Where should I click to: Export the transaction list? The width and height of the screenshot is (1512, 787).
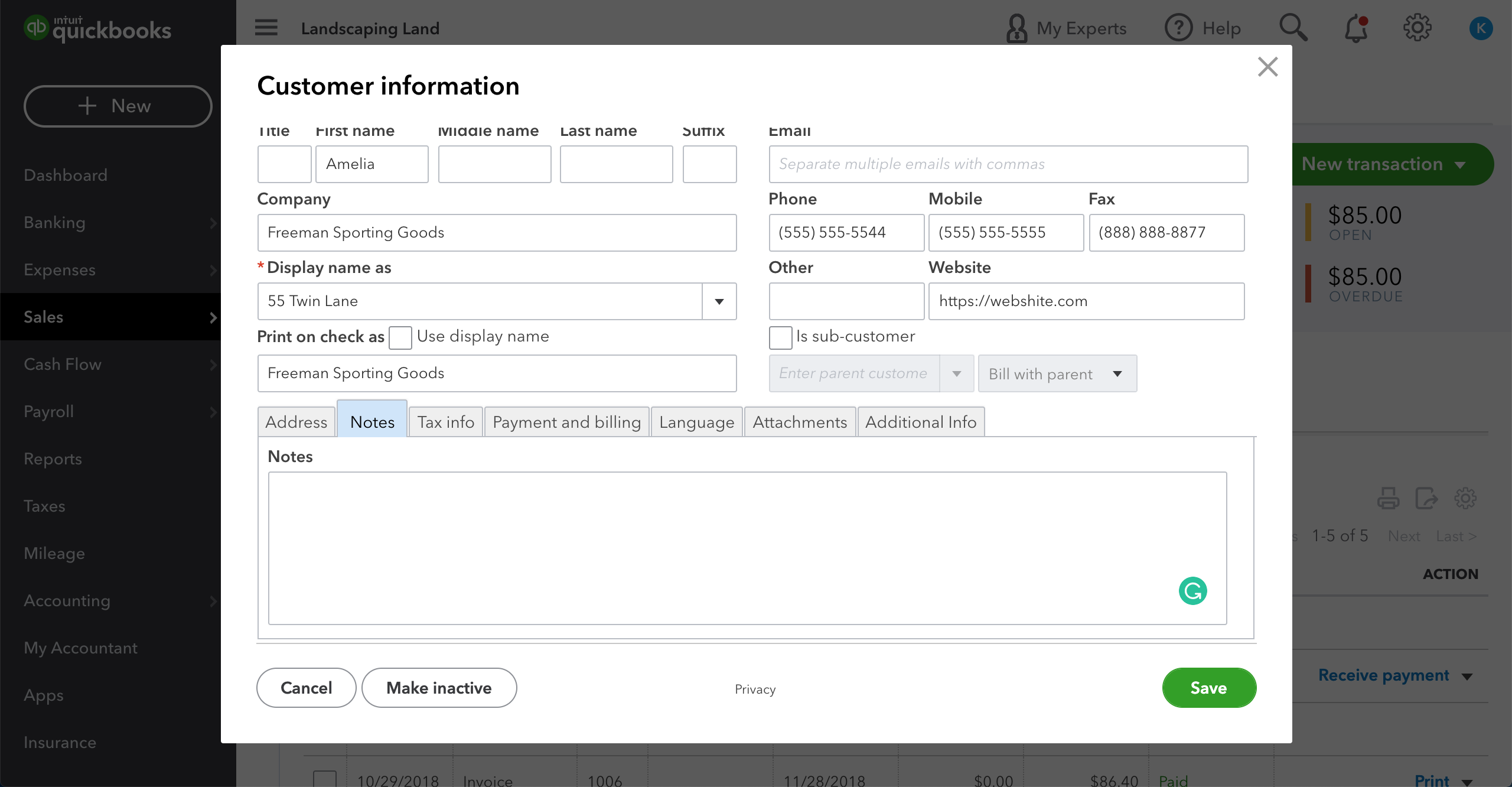coord(1426,498)
